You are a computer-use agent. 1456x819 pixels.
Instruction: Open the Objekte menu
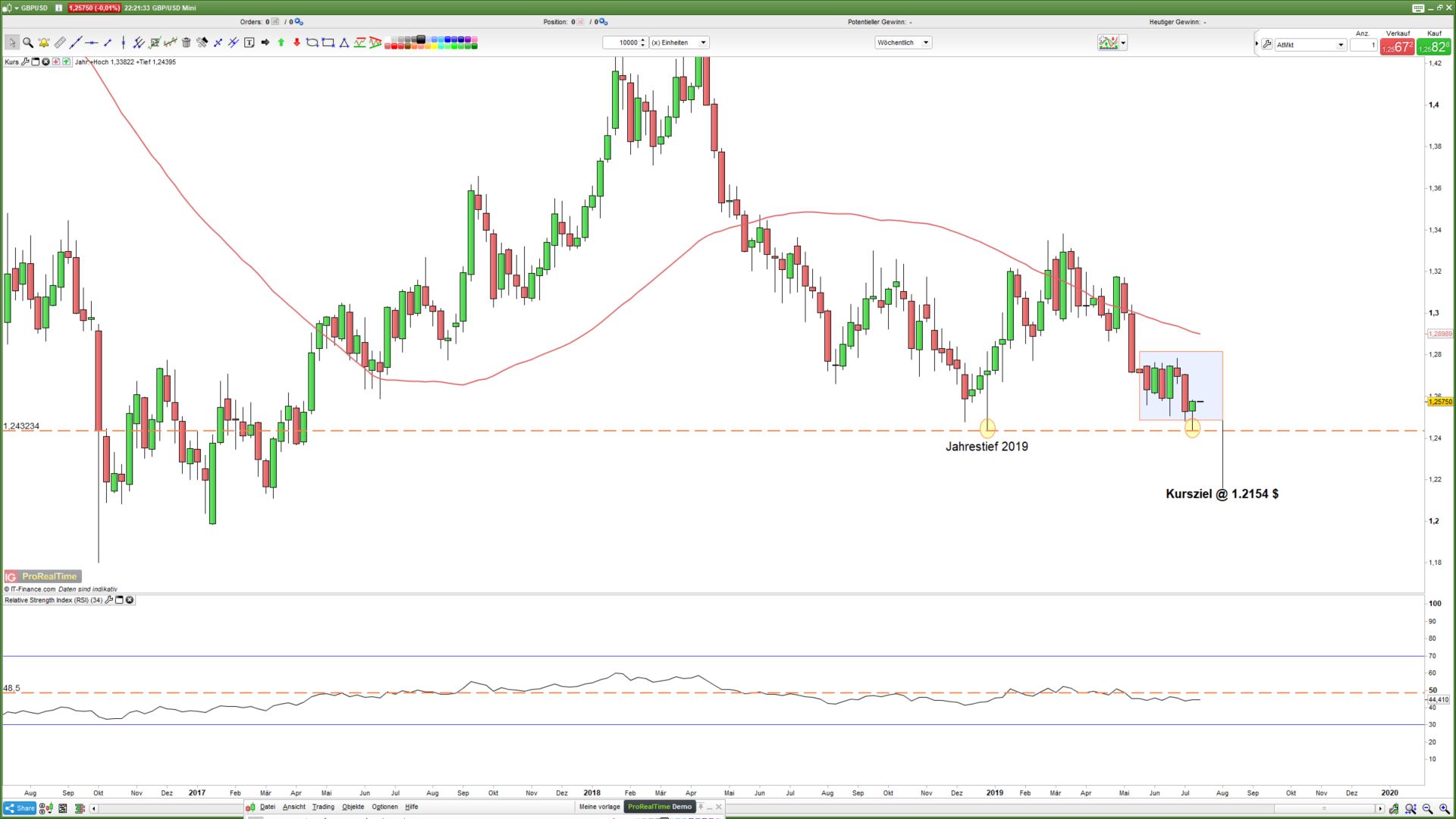click(353, 807)
